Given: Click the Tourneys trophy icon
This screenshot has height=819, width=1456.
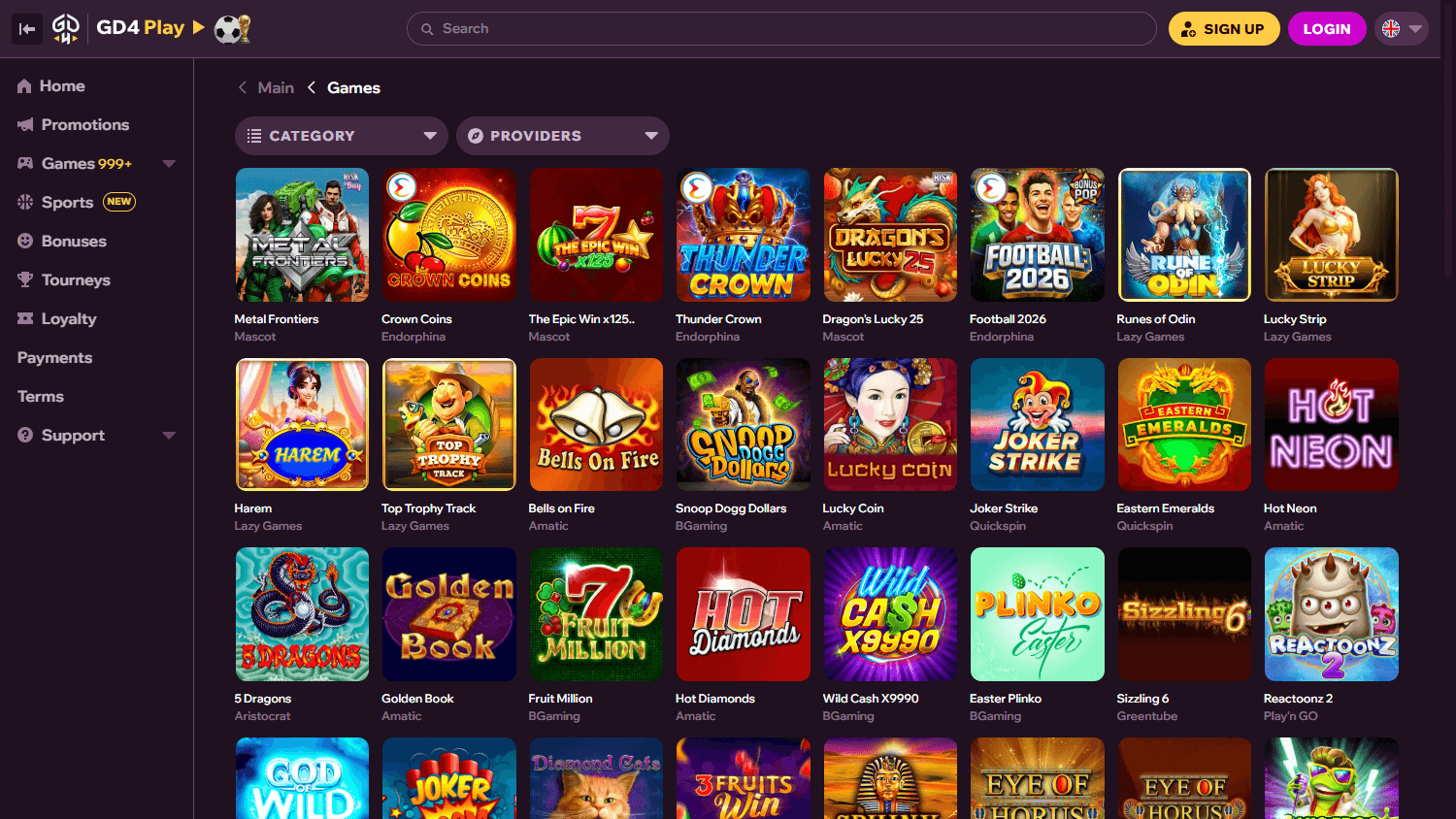Looking at the screenshot, I should coord(25,280).
